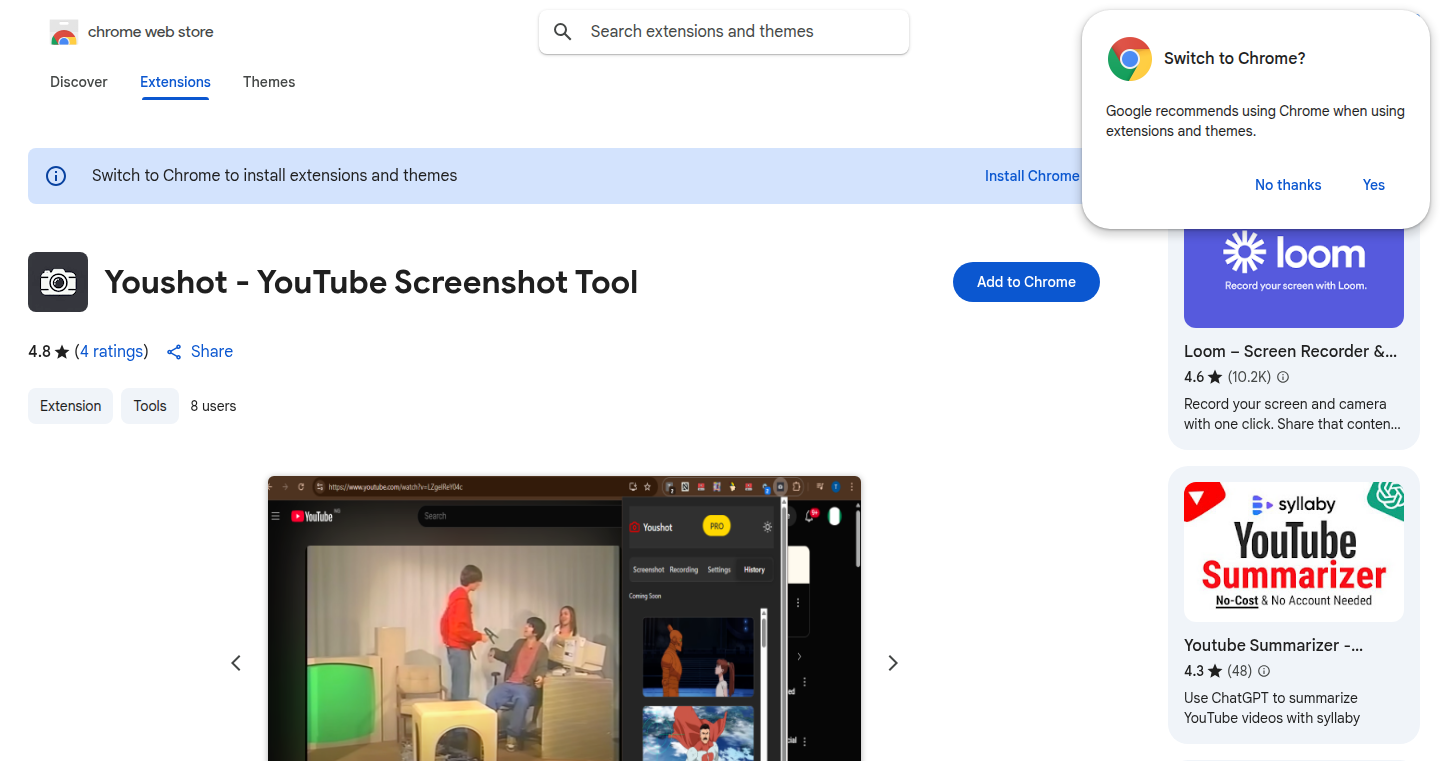1440x761 pixels.
Task: Click the Install Chrome link
Action: pyautogui.click(x=1032, y=176)
